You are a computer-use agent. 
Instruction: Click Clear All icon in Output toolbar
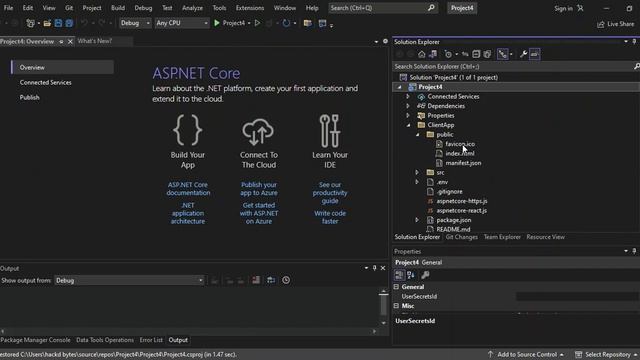click(256, 280)
